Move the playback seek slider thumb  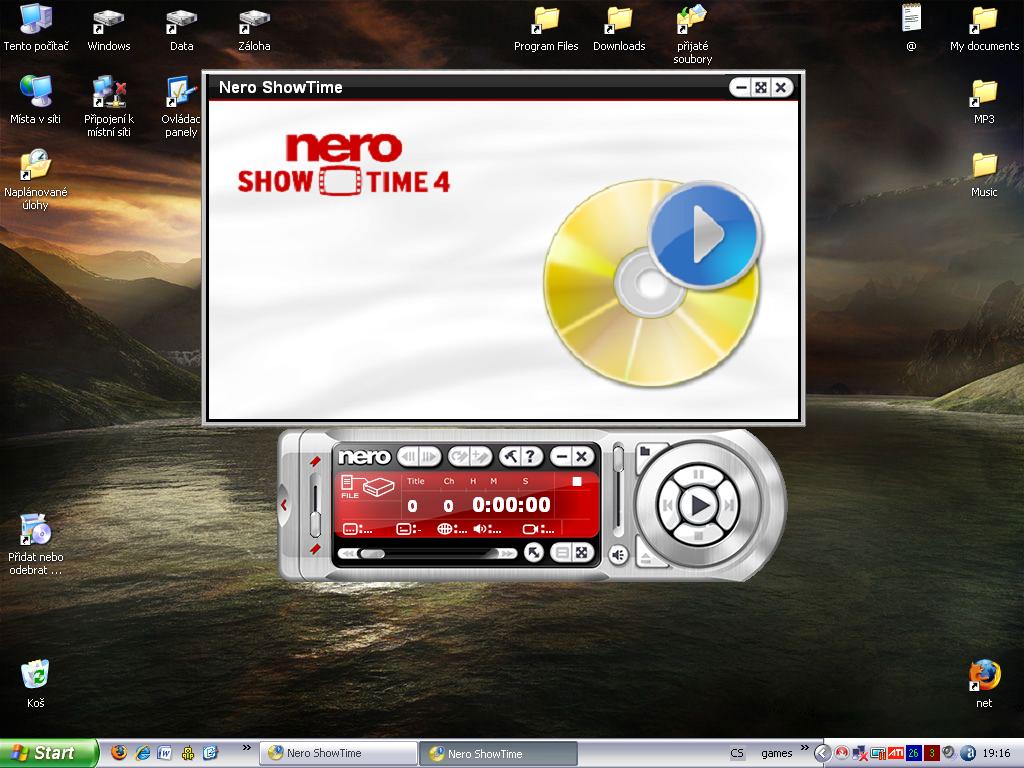(x=372, y=554)
